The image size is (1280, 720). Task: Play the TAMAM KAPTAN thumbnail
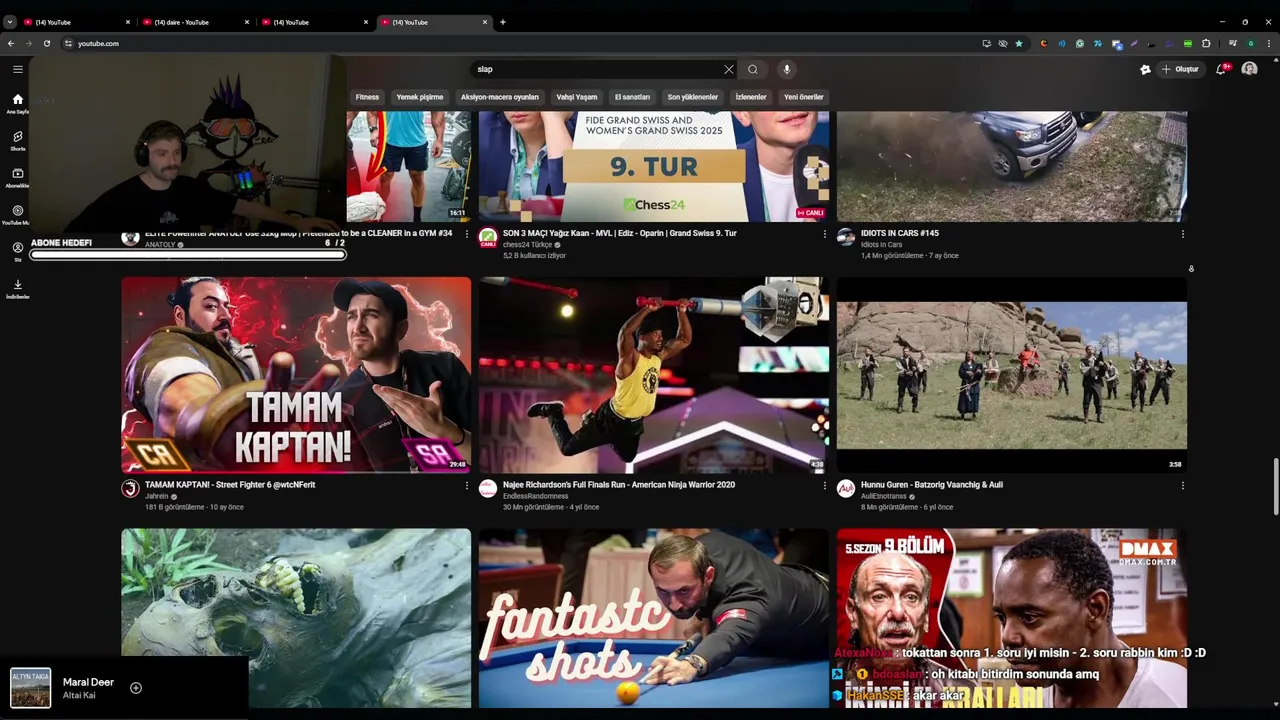(296, 375)
